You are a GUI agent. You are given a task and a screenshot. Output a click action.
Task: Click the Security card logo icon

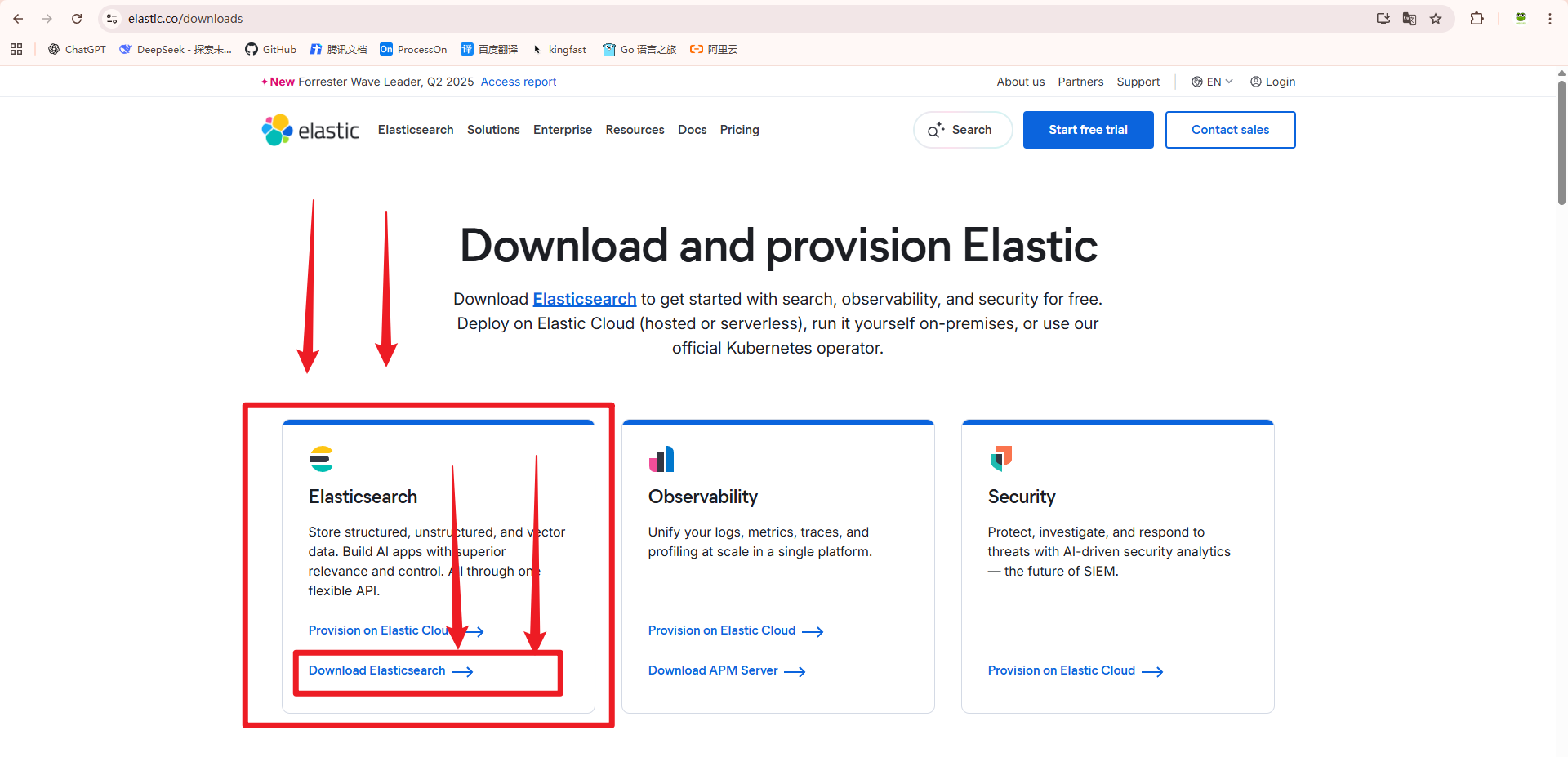click(1001, 459)
